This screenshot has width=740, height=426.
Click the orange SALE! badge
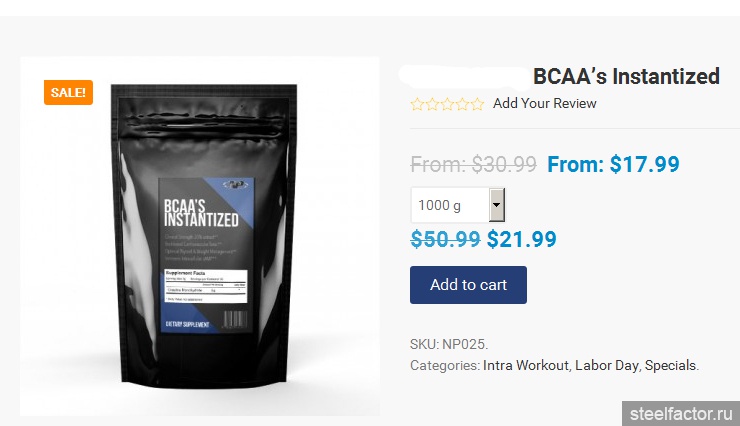(x=68, y=92)
